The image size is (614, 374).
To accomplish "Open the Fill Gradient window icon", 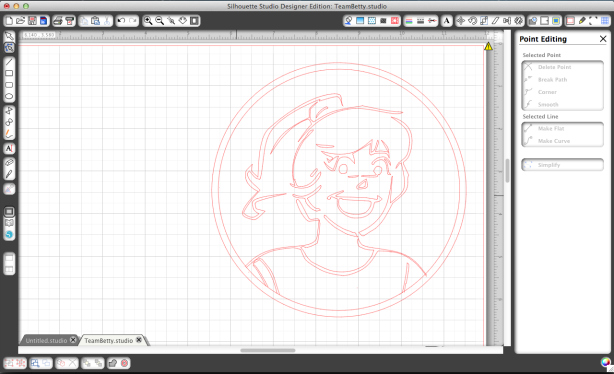I will point(360,21).
